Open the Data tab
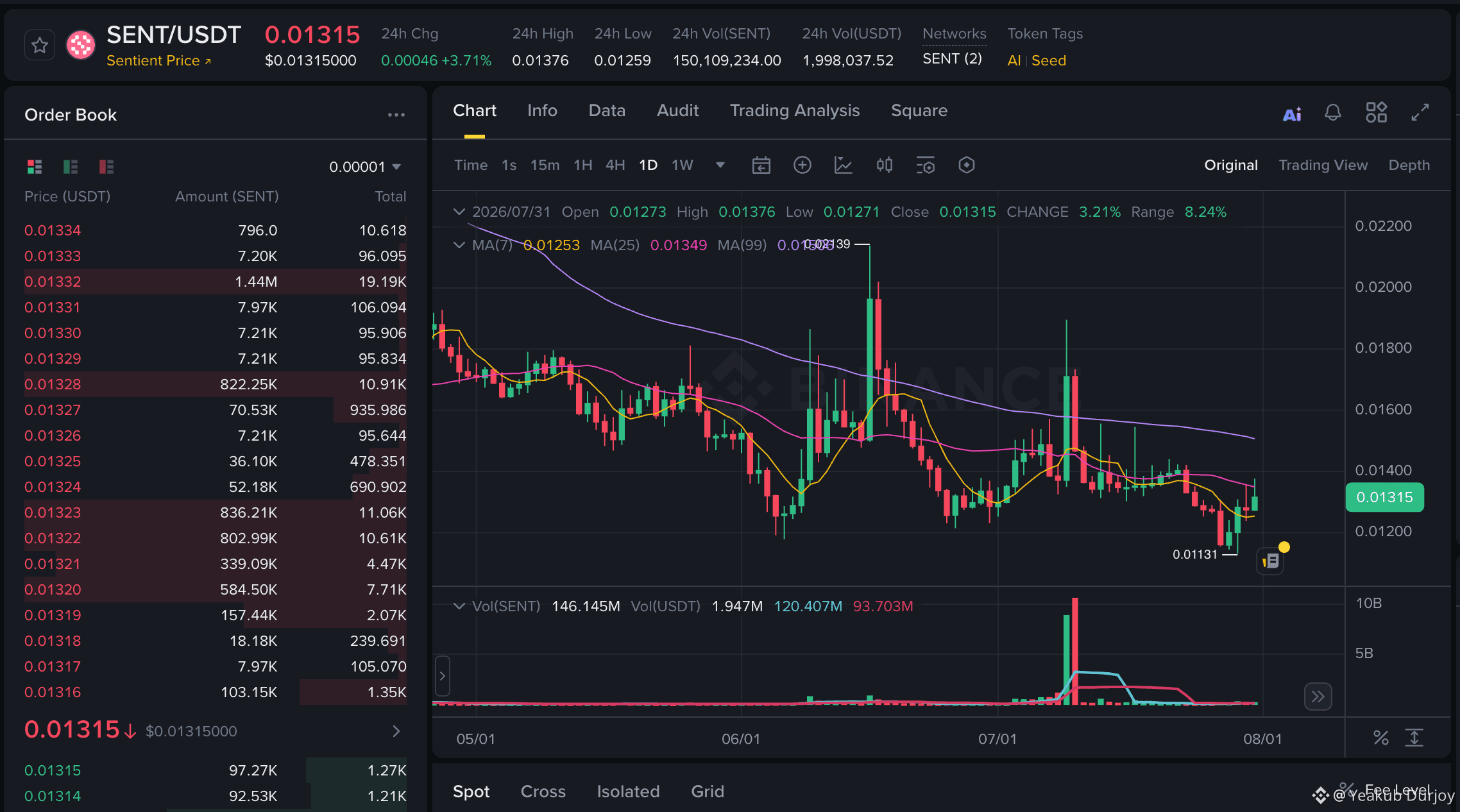The image size is (1460, 812). (607, 110)
